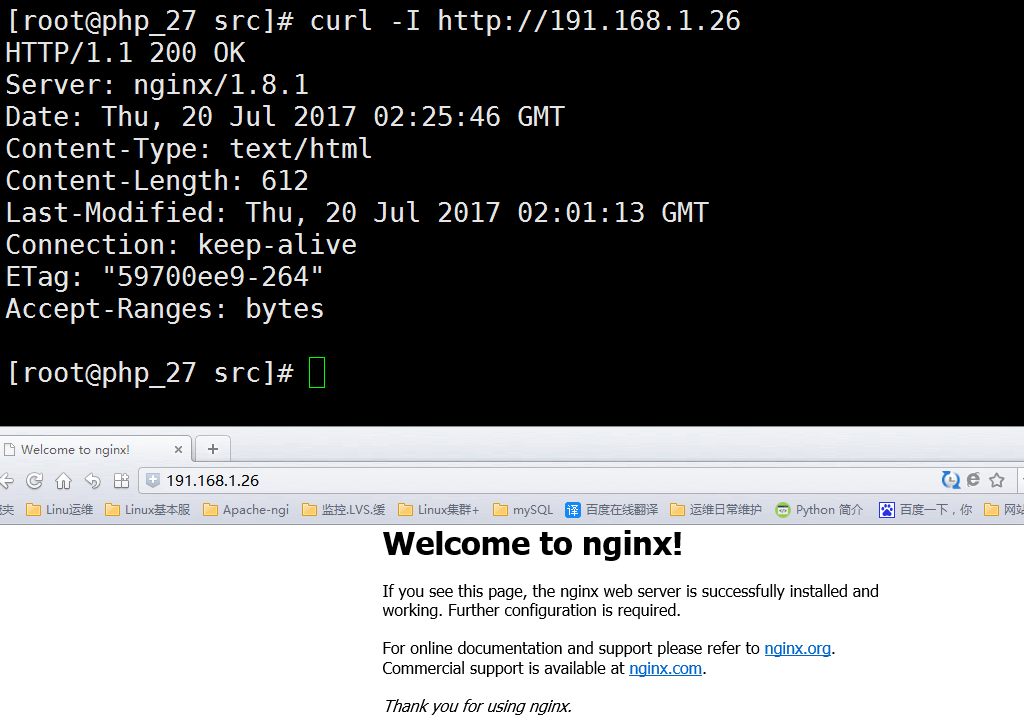The height and width of the screenshot is (728, 1024).
Task: Click the terminal line 'HTTP/1.1 200 OK'
Action: coord(125,53)
